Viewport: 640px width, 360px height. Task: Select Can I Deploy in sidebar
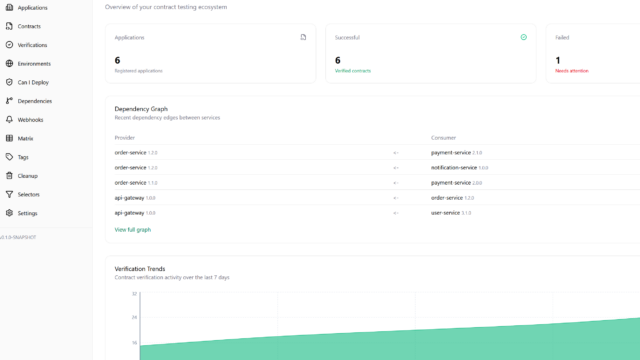pyautogui.click(x=33, y=82)
